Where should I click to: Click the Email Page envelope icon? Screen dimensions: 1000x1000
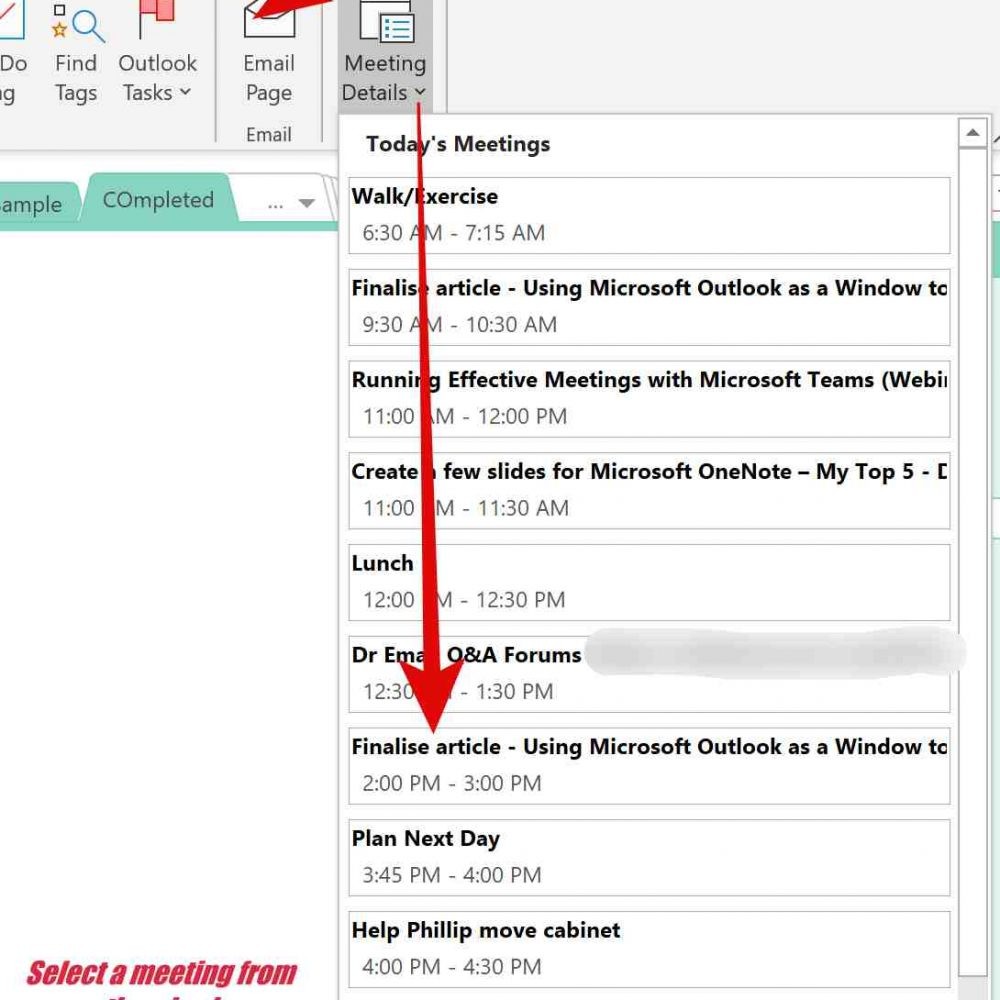[x=269, y=18]
